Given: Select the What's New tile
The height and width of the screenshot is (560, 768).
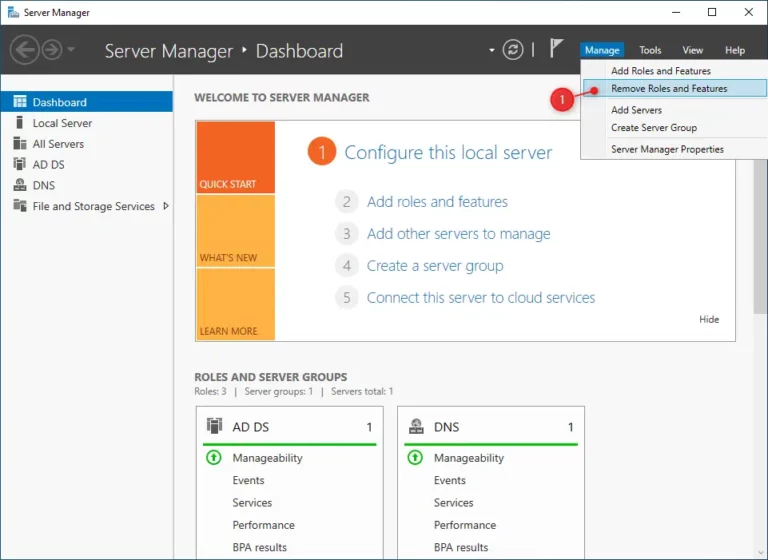Looking at the screenshot, I should (x=236, y=231).
